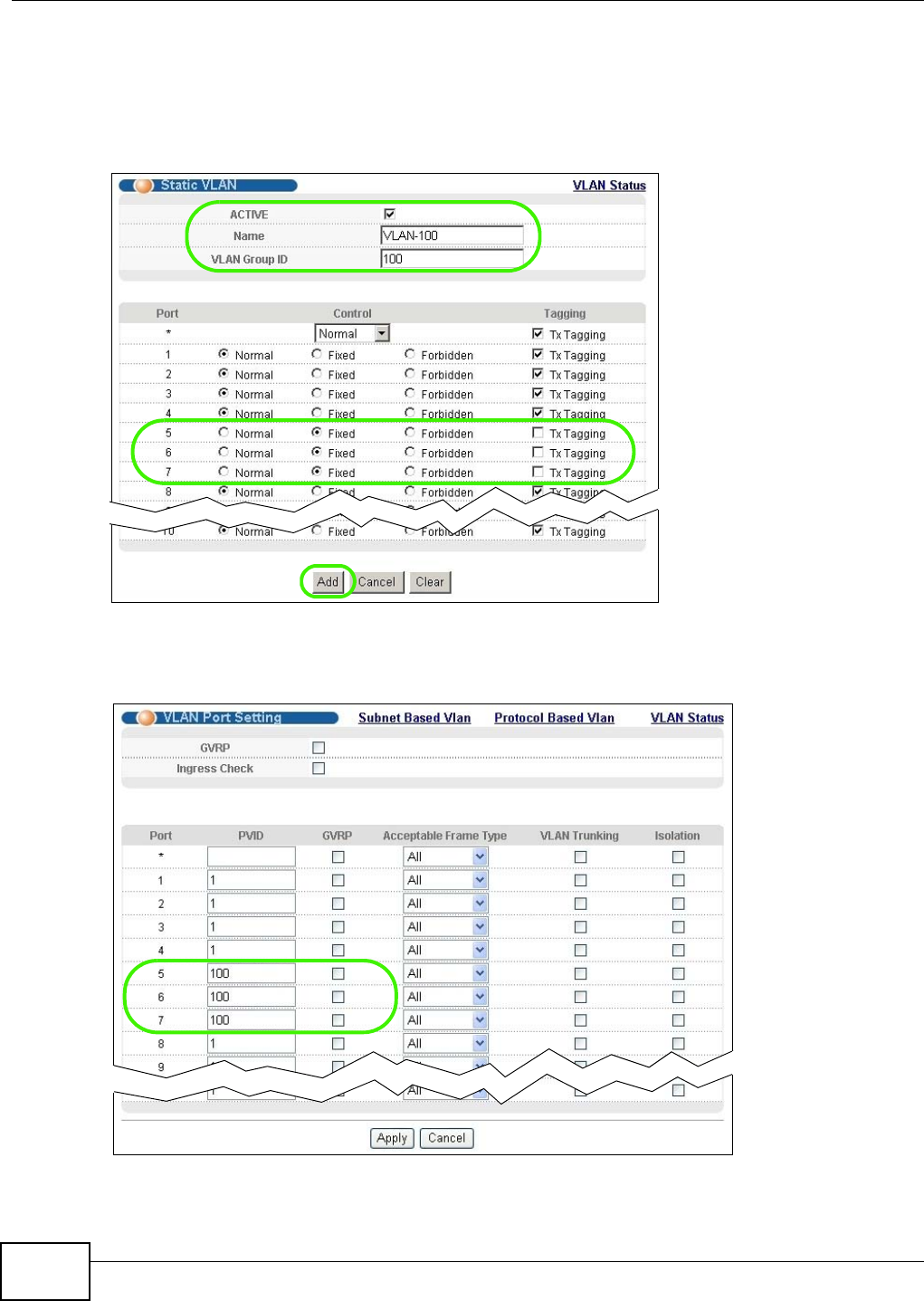Open the Protocol Based Vlan link
Image resolution: width=924 pixels, height=1301 pixels.
pos(554,718)
